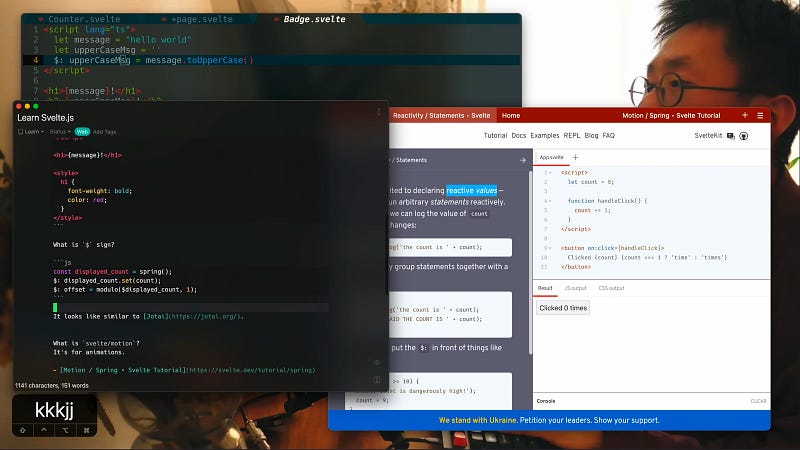
Task: Toggle the preview eye icon in notes window
Action: coord(377,363)
